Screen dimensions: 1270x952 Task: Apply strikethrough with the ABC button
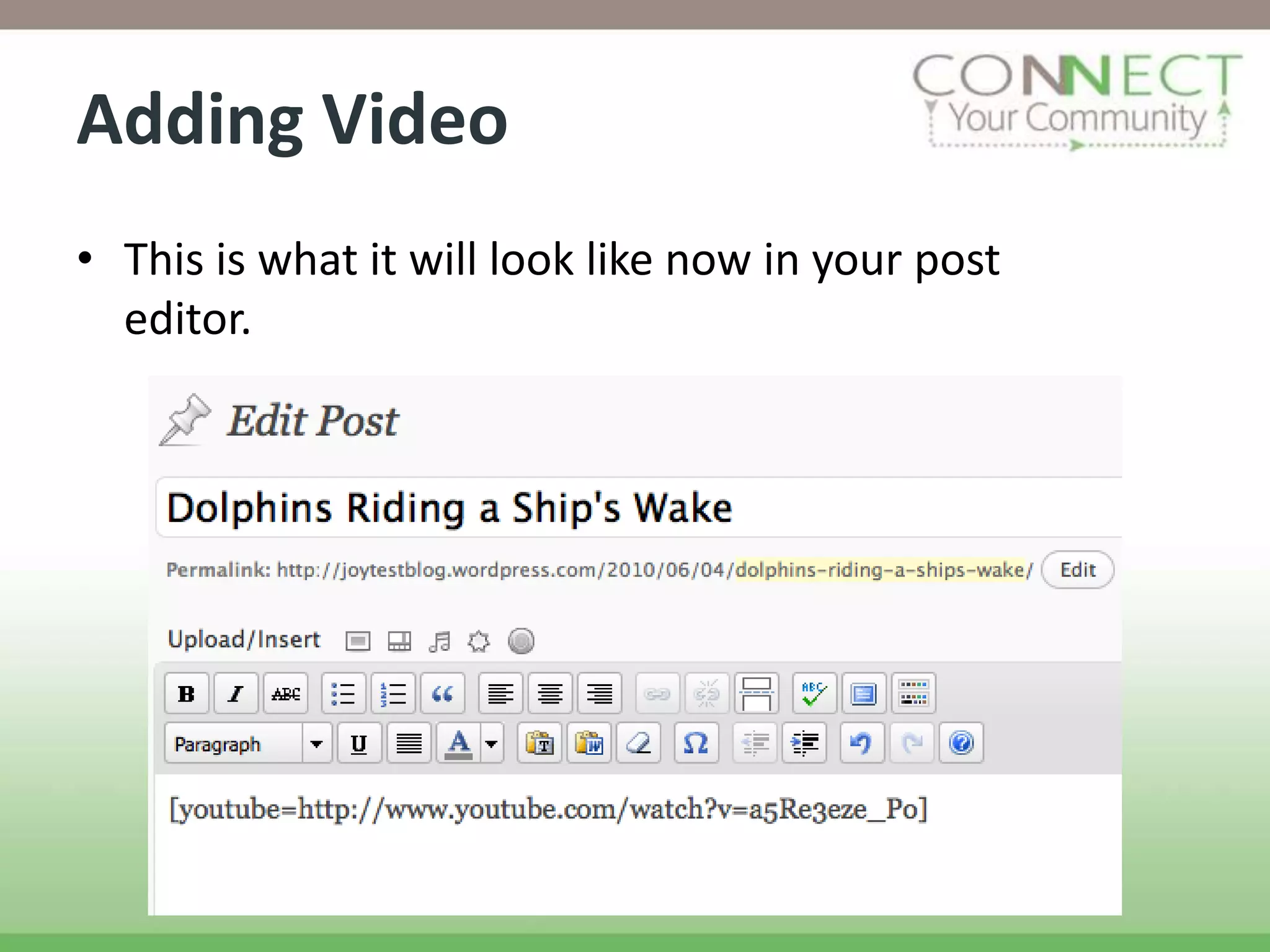(286, 694)
